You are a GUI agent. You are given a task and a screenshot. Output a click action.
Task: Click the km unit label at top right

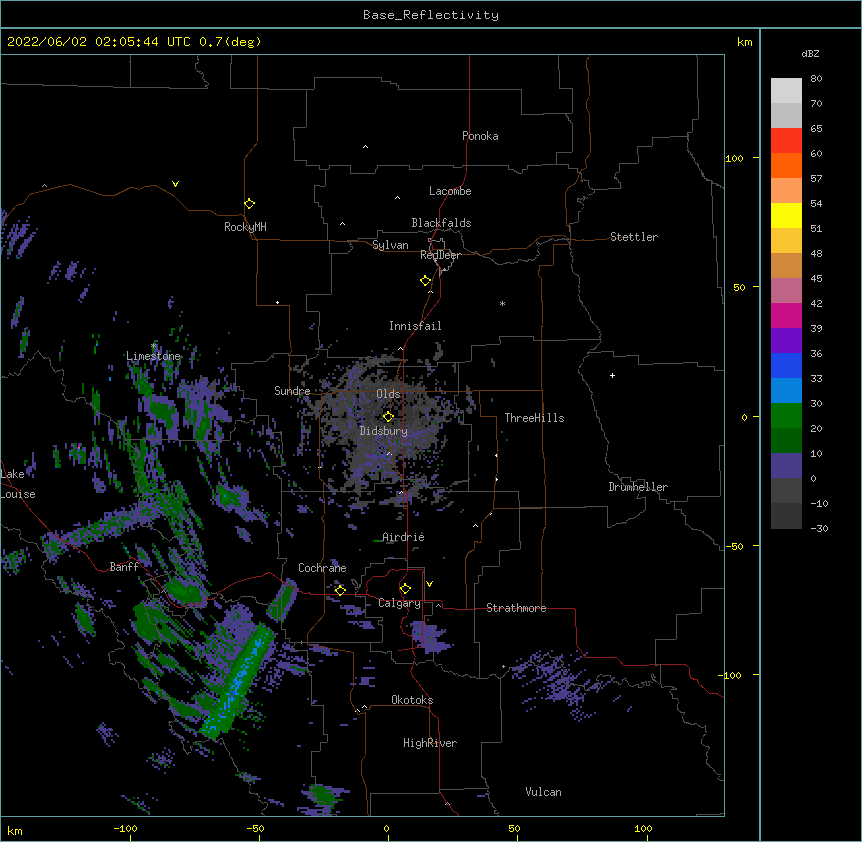[x=744, y=42]
